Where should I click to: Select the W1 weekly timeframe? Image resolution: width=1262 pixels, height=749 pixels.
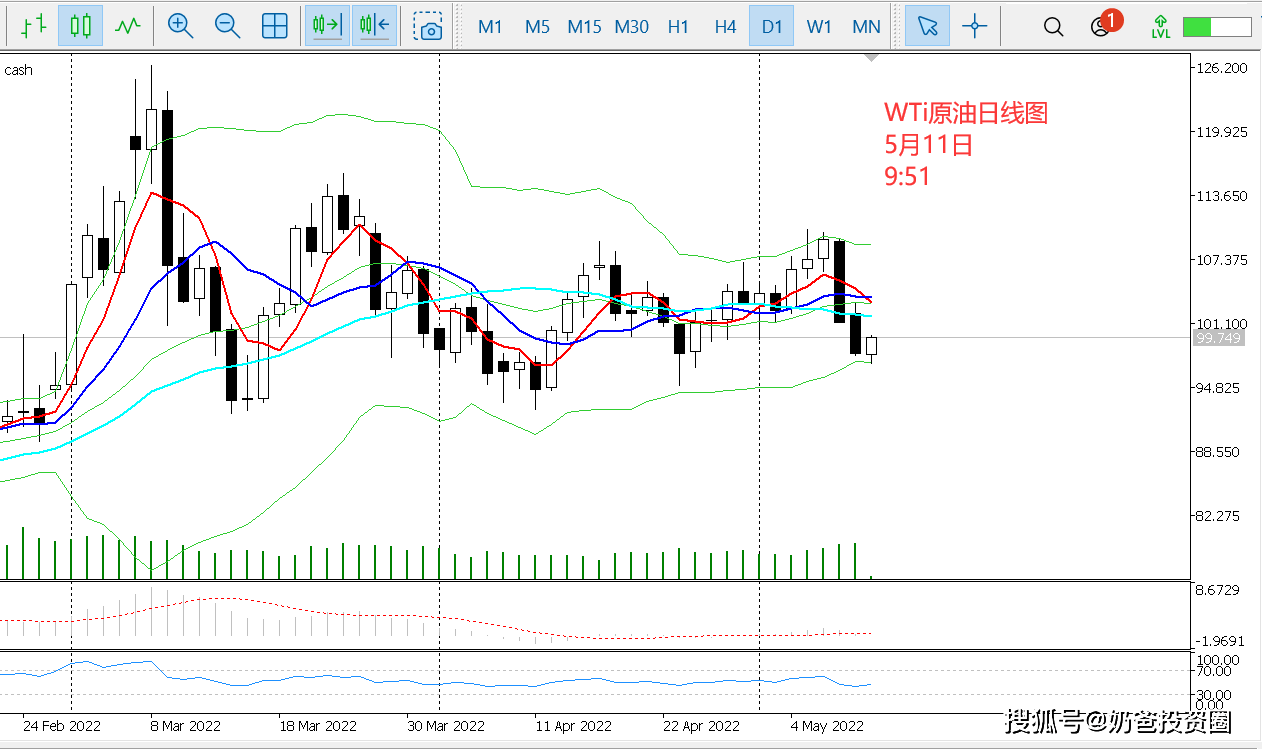[819, 26]
